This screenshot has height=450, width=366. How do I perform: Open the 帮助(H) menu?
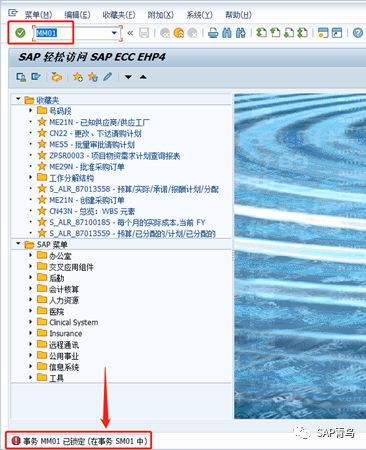[x=238, y=15]
